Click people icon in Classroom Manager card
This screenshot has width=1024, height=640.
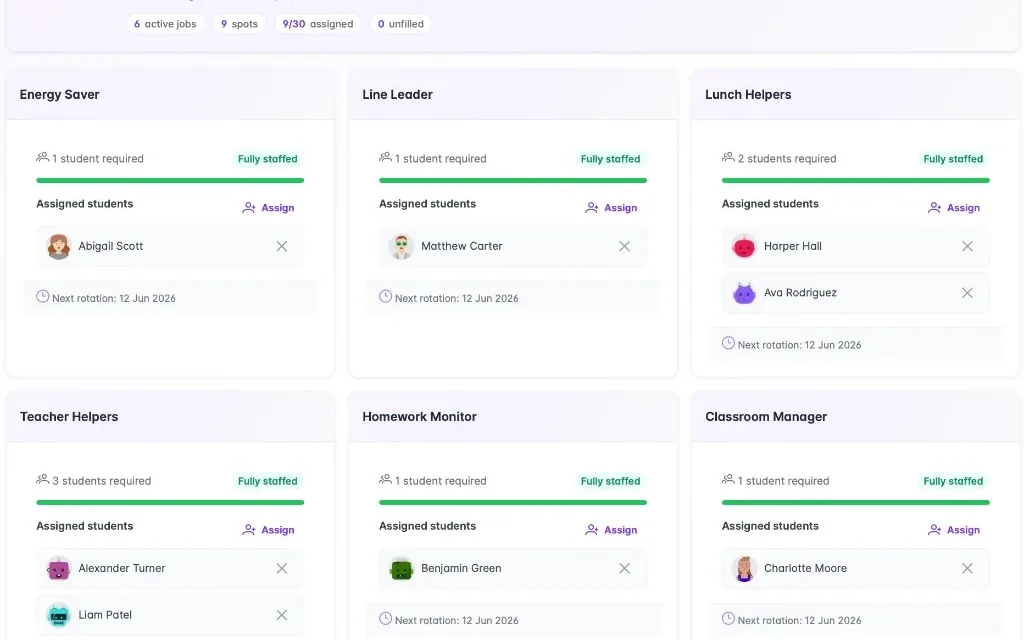(728, 479)
